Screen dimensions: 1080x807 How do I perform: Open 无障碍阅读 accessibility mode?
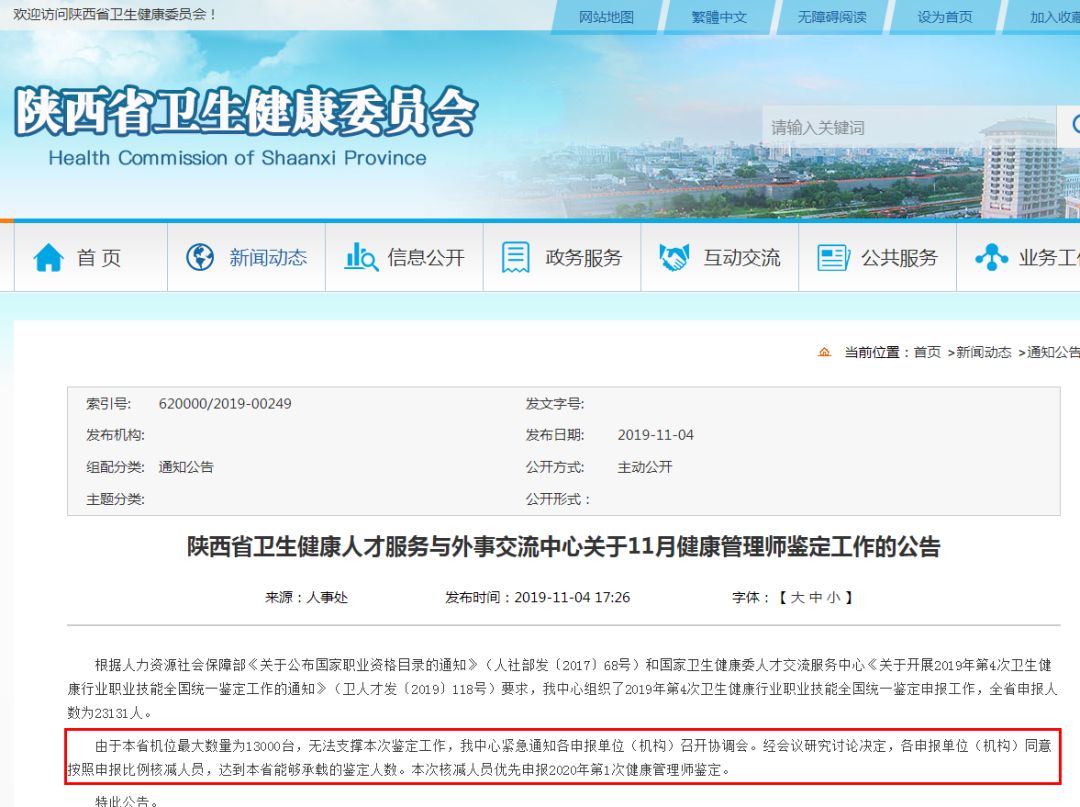click(x=832, y=17)
